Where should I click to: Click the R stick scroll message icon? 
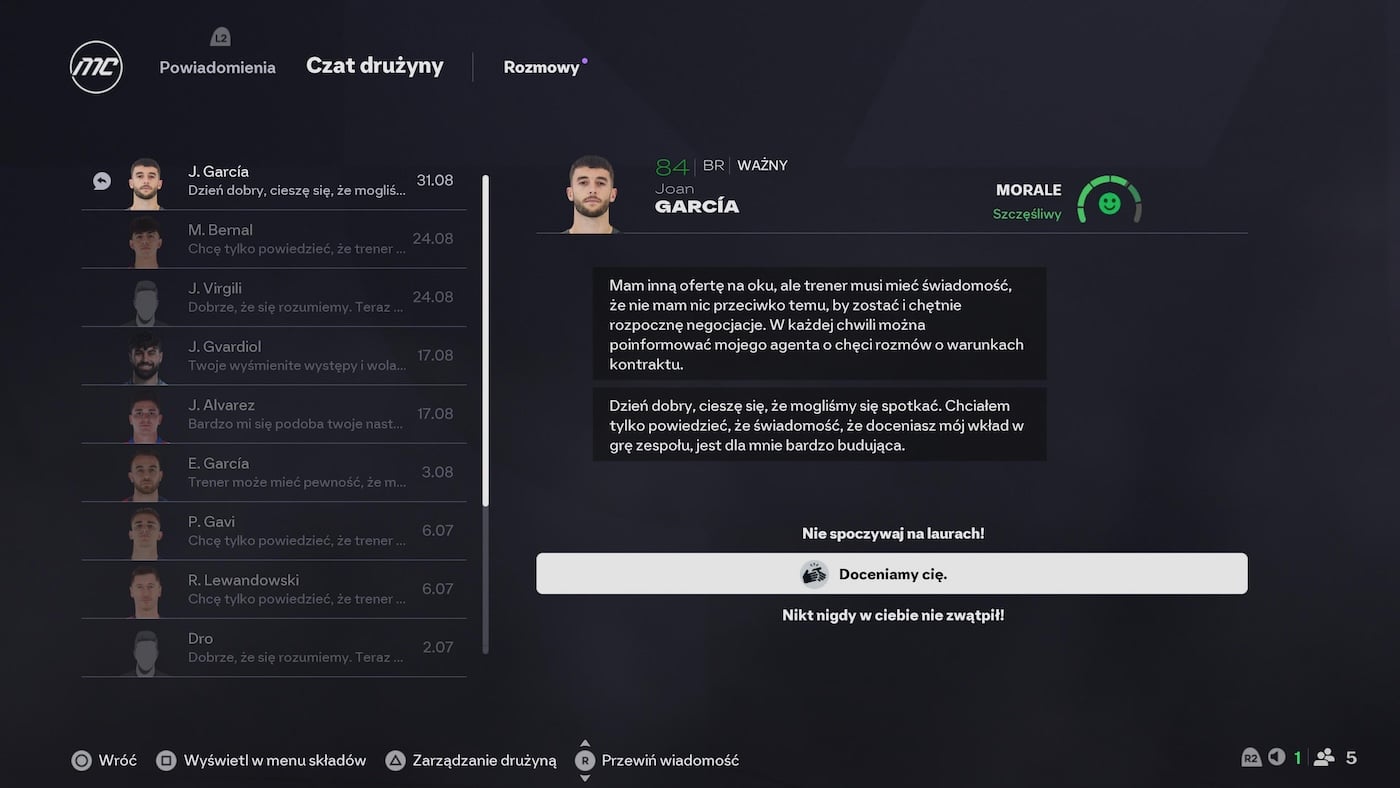[585, 760]
